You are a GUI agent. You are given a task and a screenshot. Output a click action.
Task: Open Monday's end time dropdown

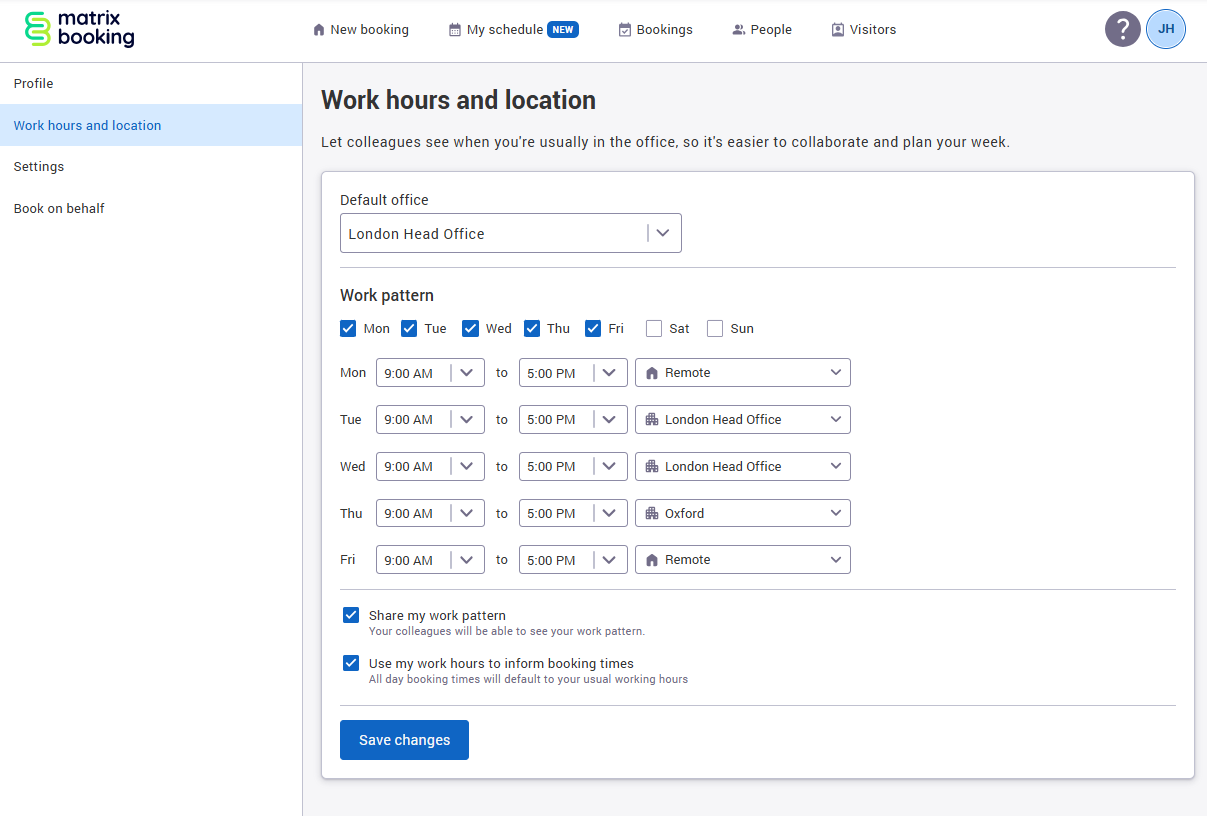coord(573,373)
